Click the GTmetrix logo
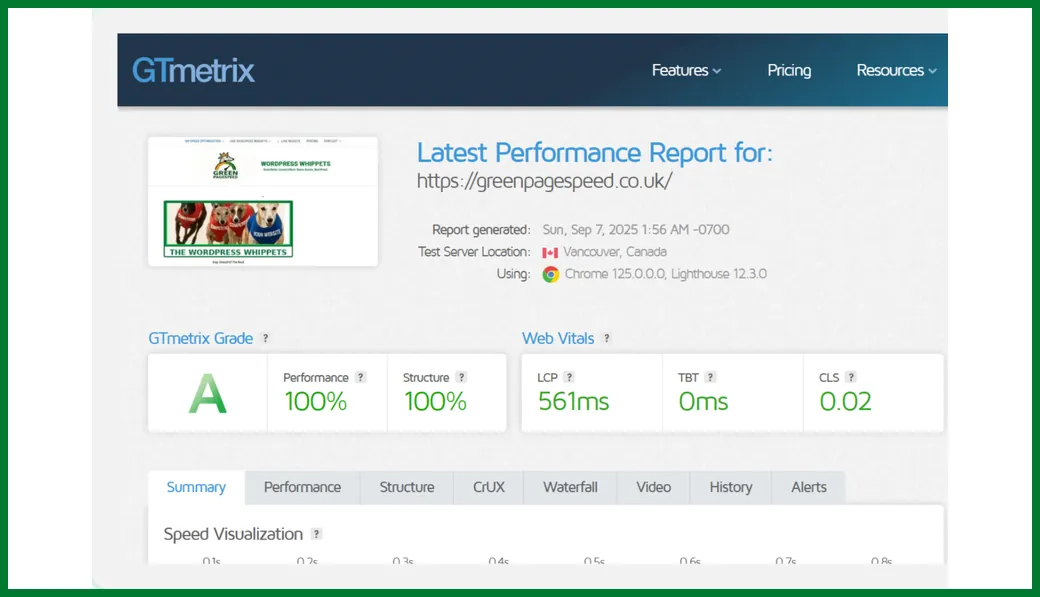 pos(193,70)
